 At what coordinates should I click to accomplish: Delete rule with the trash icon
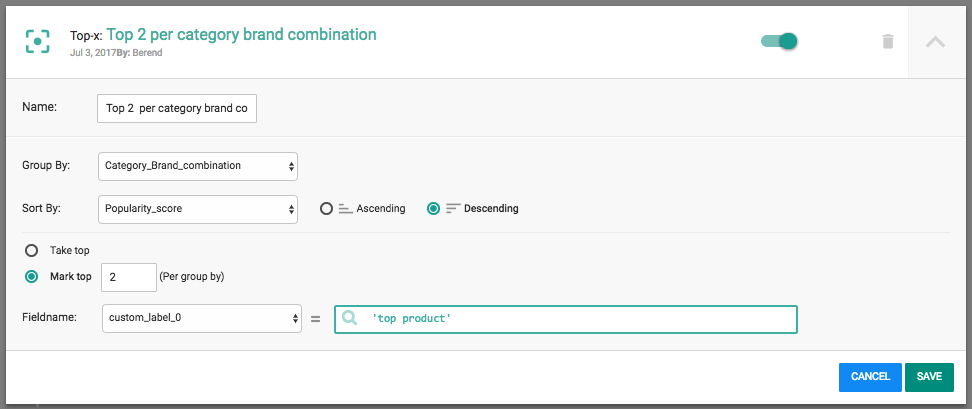click(888, 41)
